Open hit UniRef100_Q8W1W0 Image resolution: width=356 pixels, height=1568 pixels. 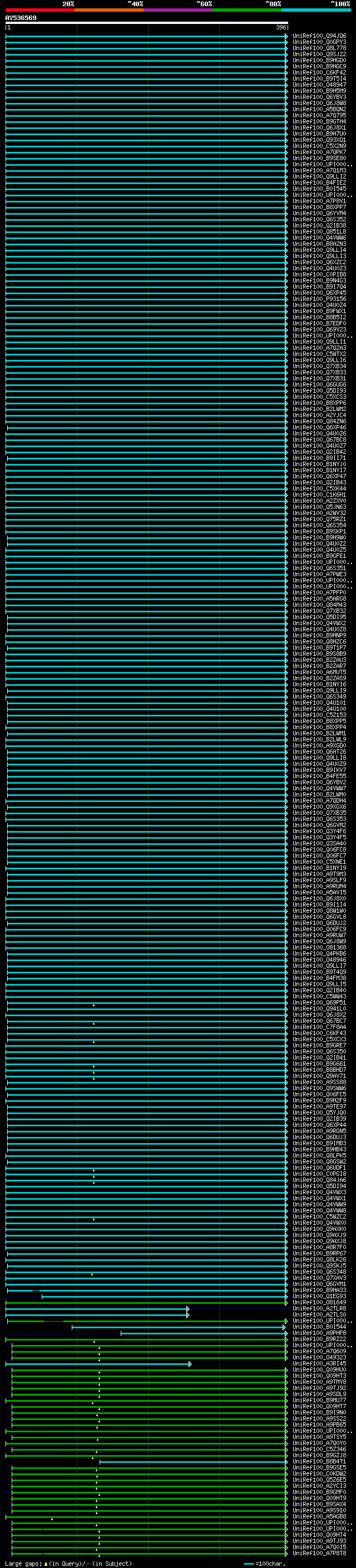coord(319,911)
